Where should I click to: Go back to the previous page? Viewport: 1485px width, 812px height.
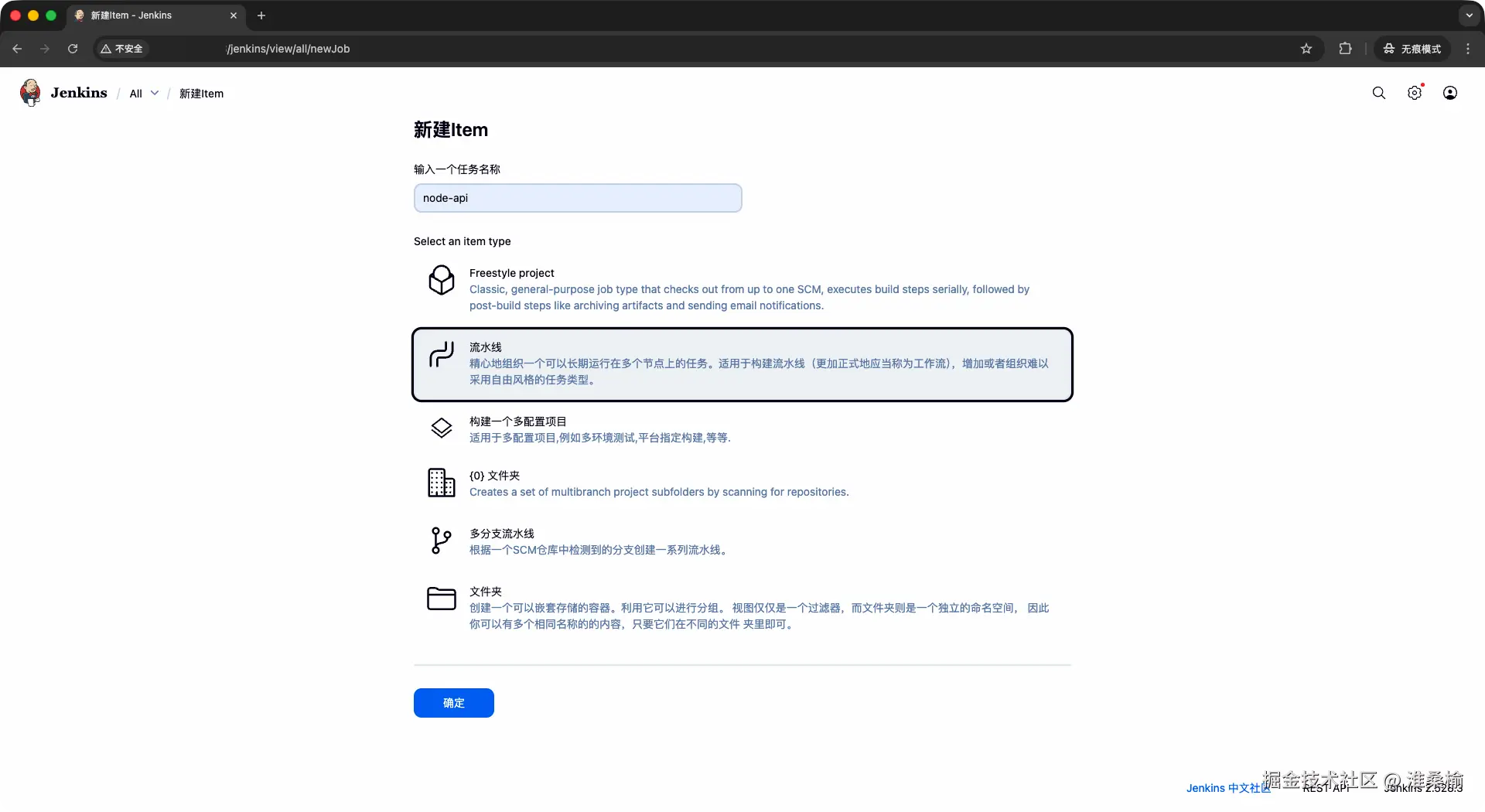(17, 49)
